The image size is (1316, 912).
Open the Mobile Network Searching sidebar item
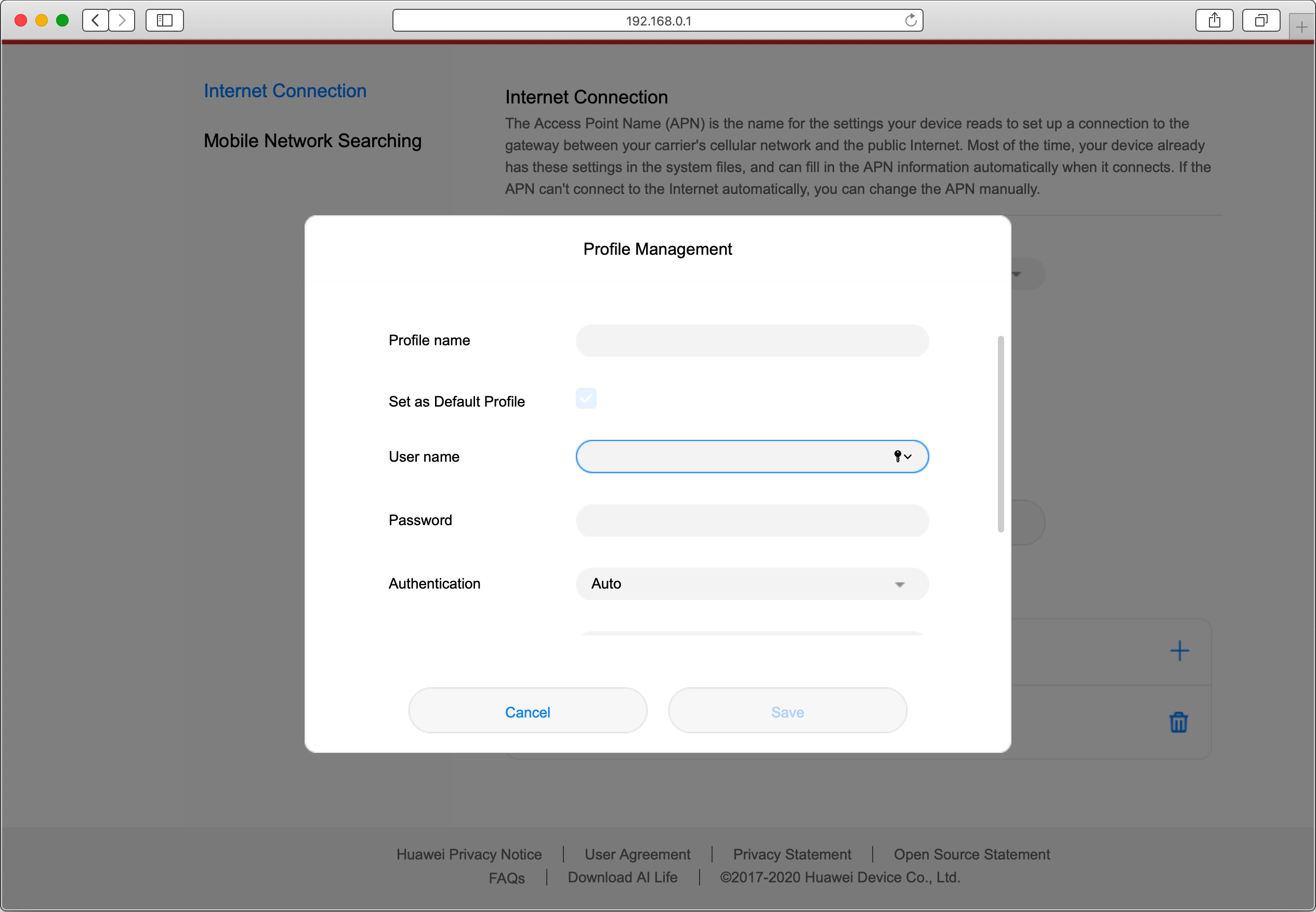tap(312, 140)
